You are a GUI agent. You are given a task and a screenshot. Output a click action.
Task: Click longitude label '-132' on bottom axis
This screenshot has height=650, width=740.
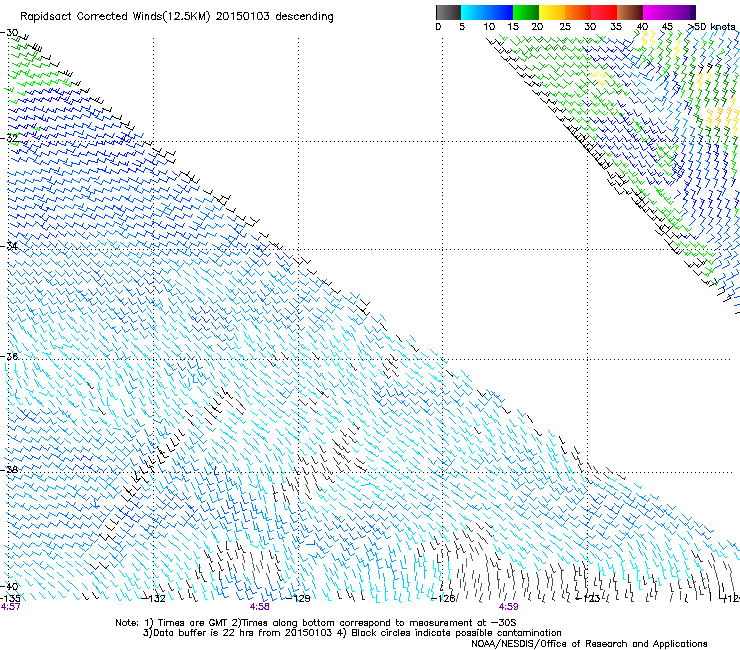tap(154, 598)
